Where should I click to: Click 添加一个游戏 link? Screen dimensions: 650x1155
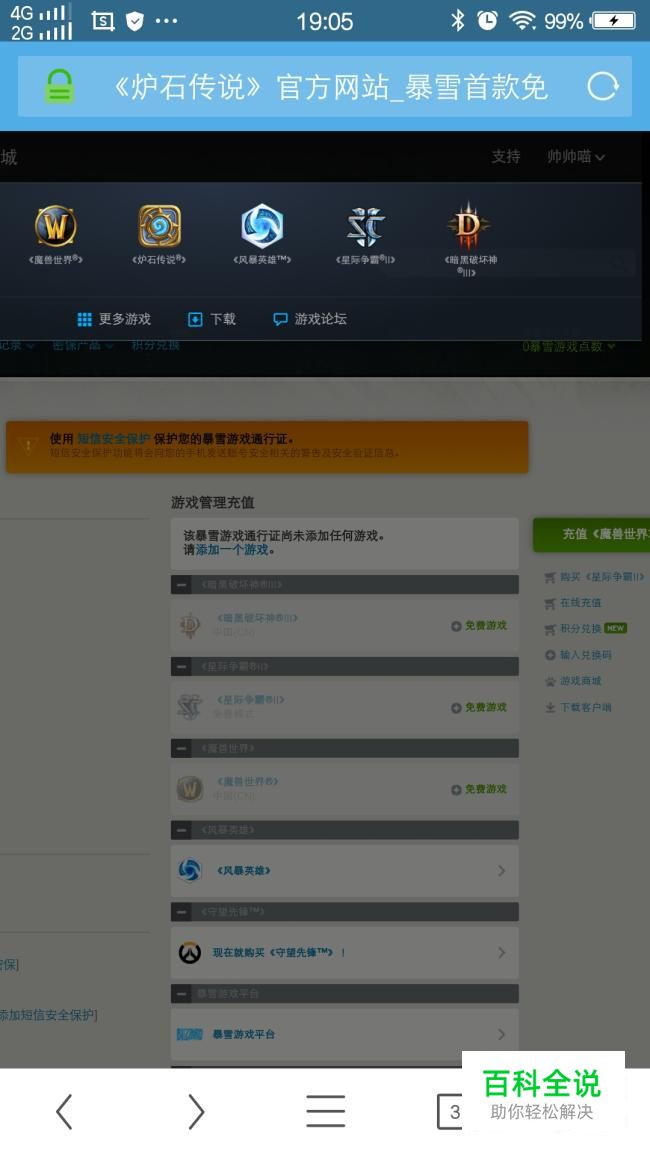(232, 550)
